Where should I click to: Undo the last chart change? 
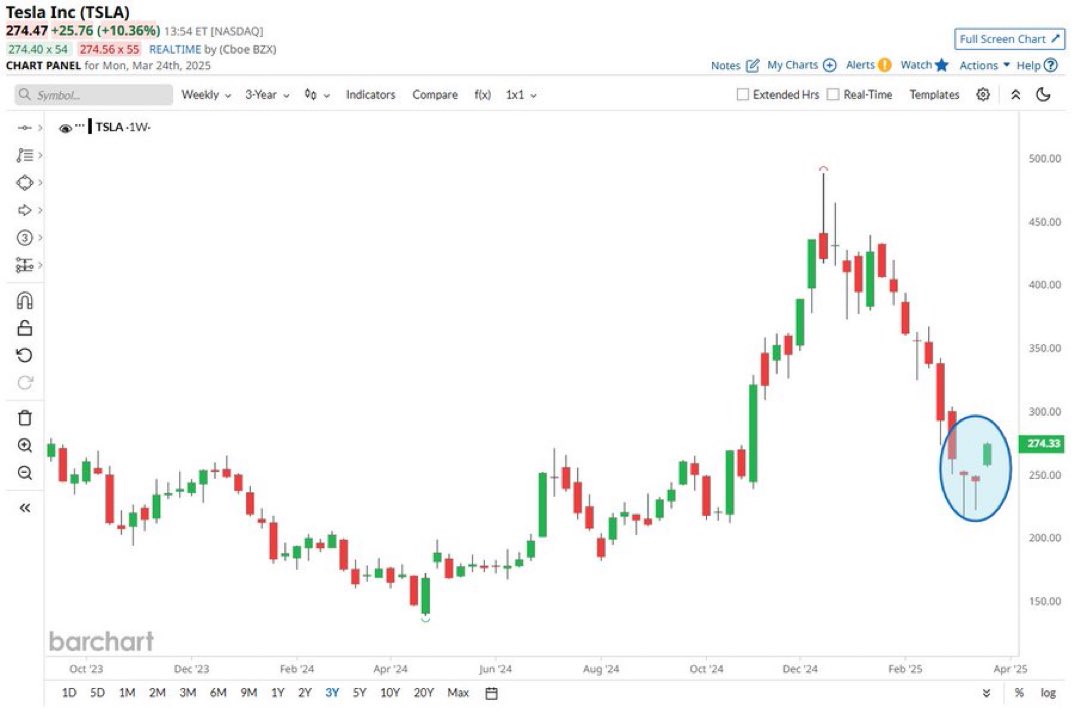(25, 355)
